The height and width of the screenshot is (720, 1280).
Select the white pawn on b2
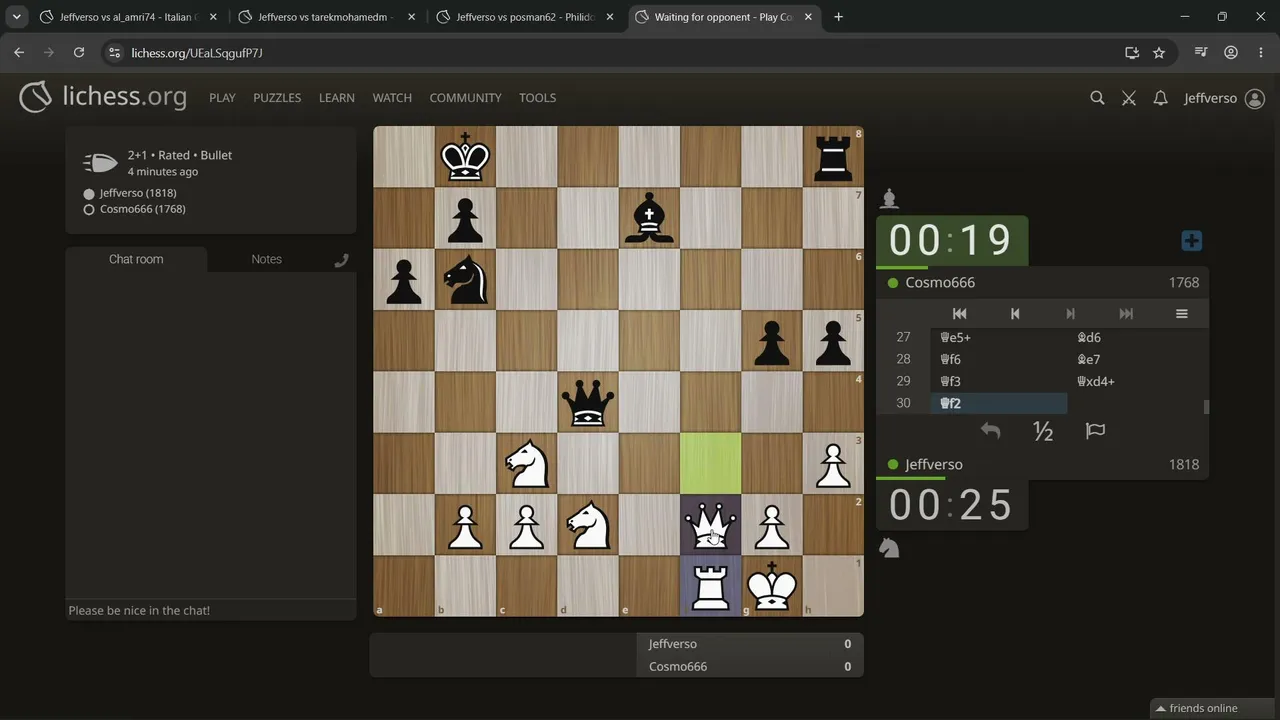tap(465, 525)
